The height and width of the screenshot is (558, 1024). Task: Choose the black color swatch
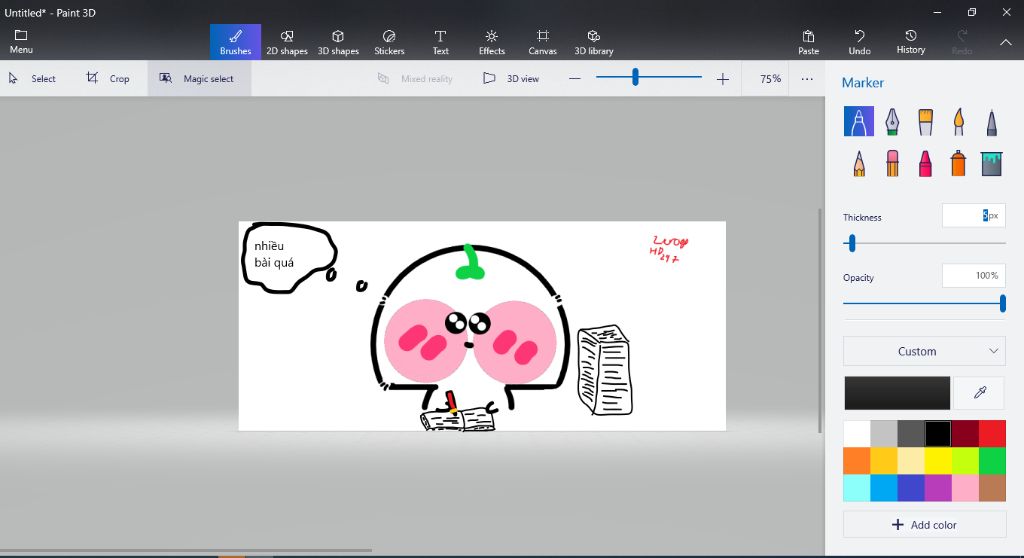[938, 433]
